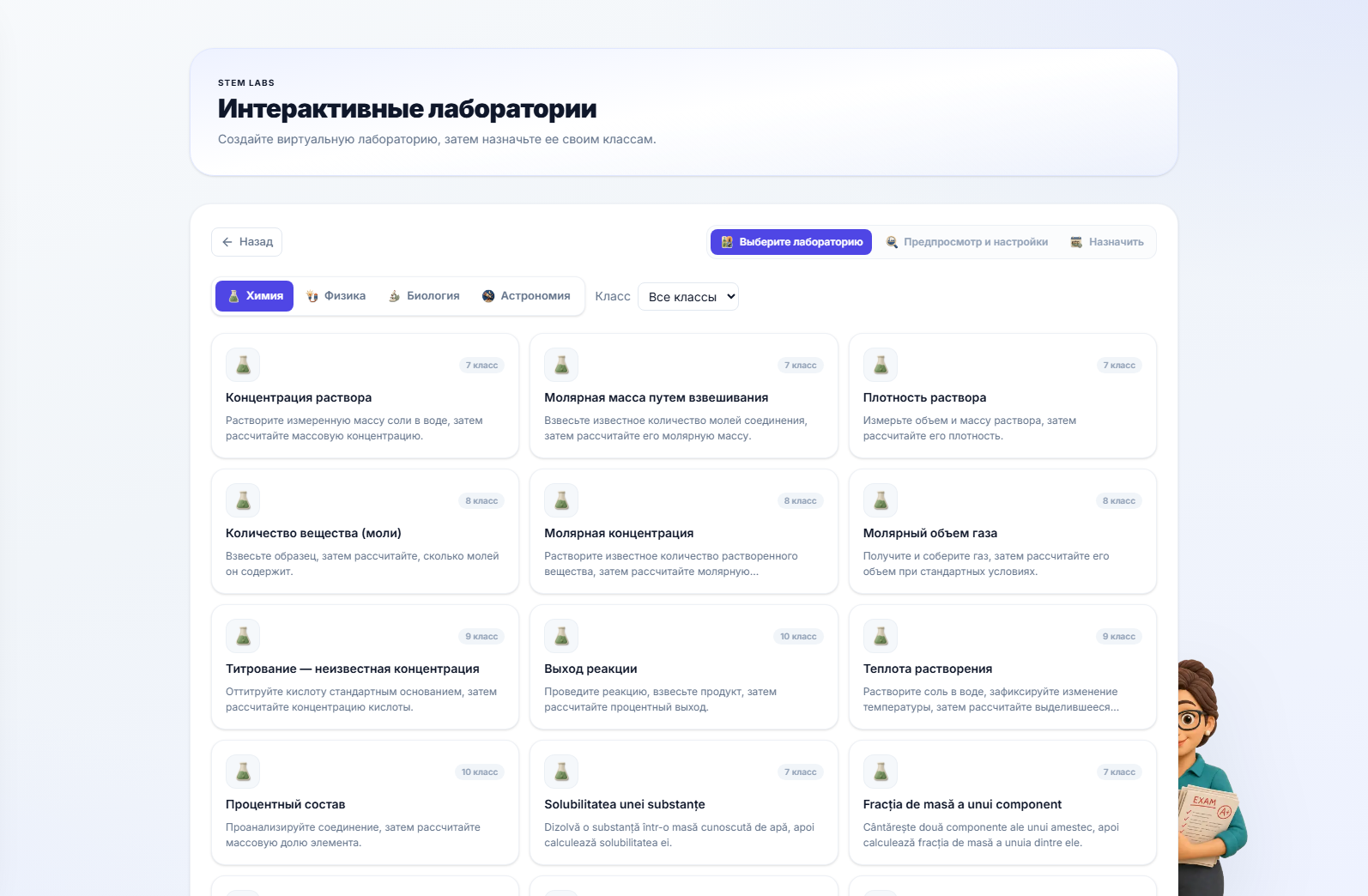The width and height of the screenshot is (1368, 896).
Task: Select the Выберите лабораторию step
Action: coord(791,242)
